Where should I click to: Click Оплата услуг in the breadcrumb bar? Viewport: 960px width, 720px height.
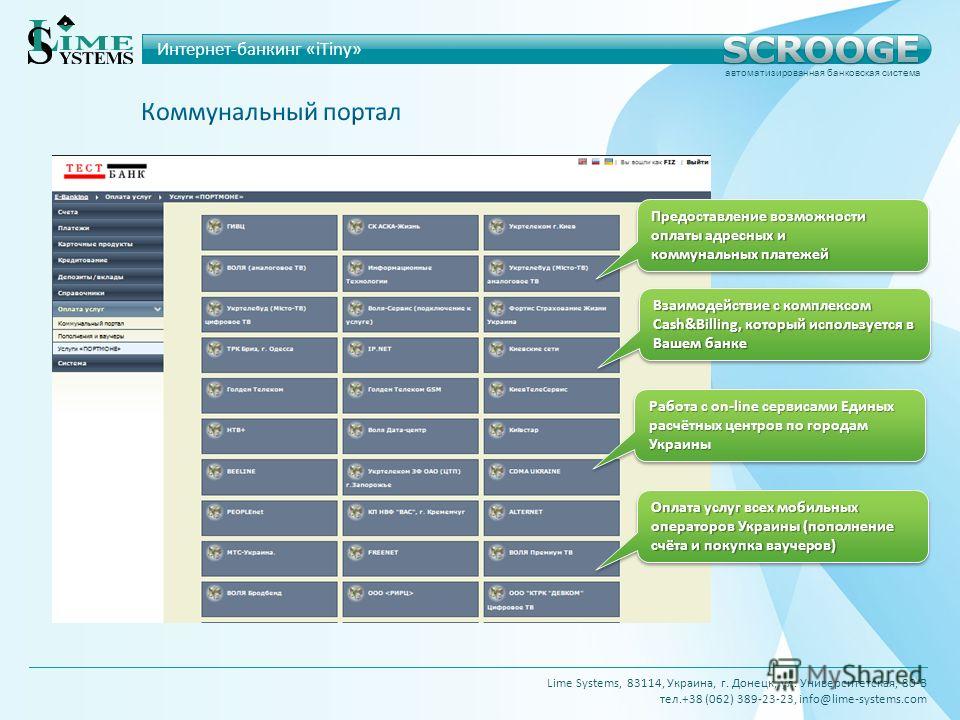pos(128,197)
